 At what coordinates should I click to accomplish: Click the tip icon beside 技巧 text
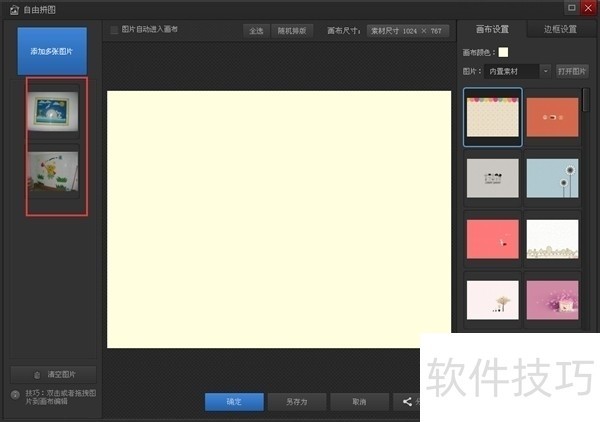tap(15, 395)
